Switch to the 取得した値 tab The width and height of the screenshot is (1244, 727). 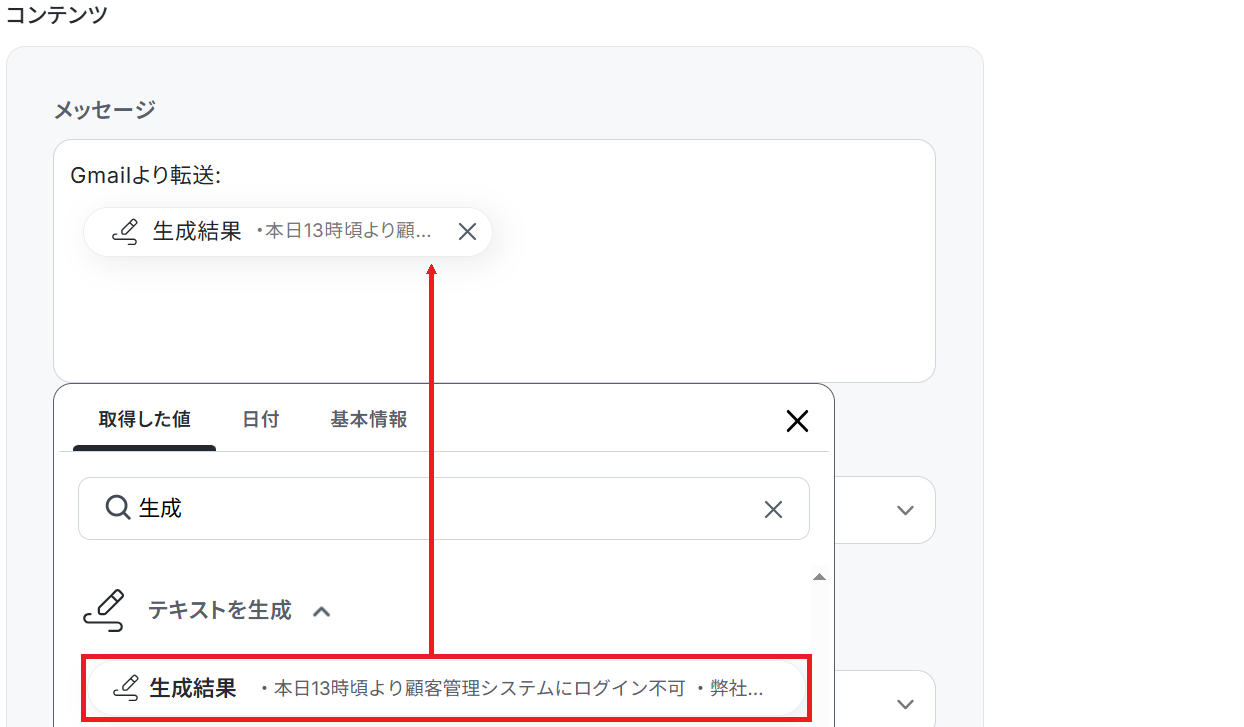click(144, 420)
